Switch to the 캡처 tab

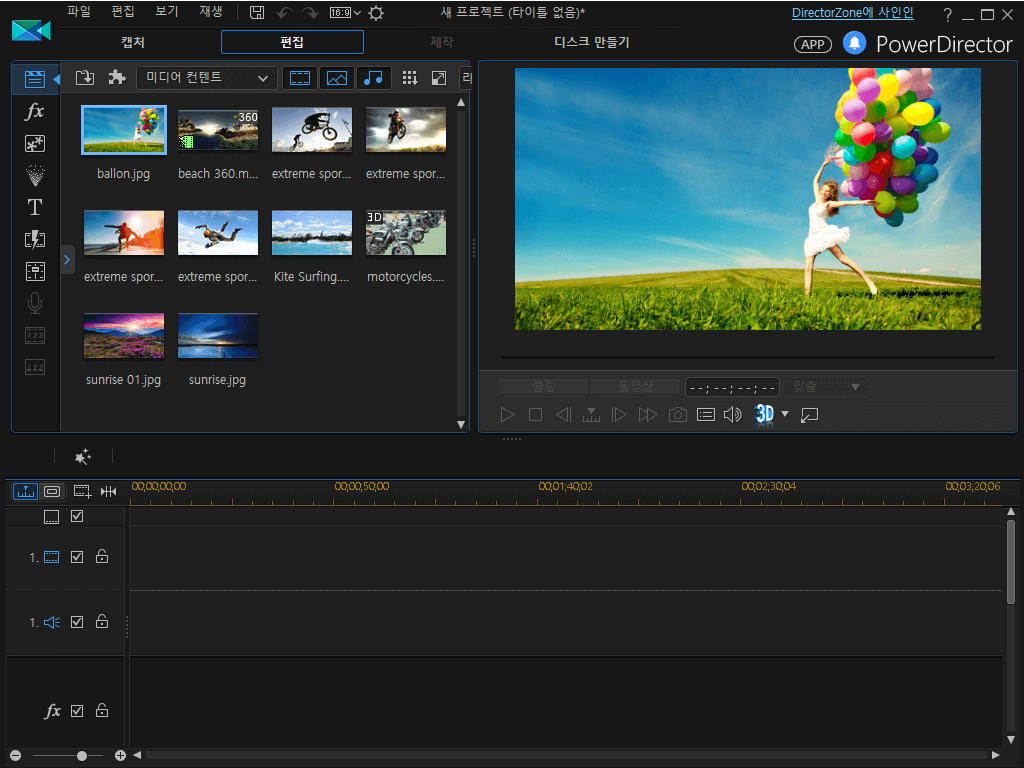[x=133, y=42]
